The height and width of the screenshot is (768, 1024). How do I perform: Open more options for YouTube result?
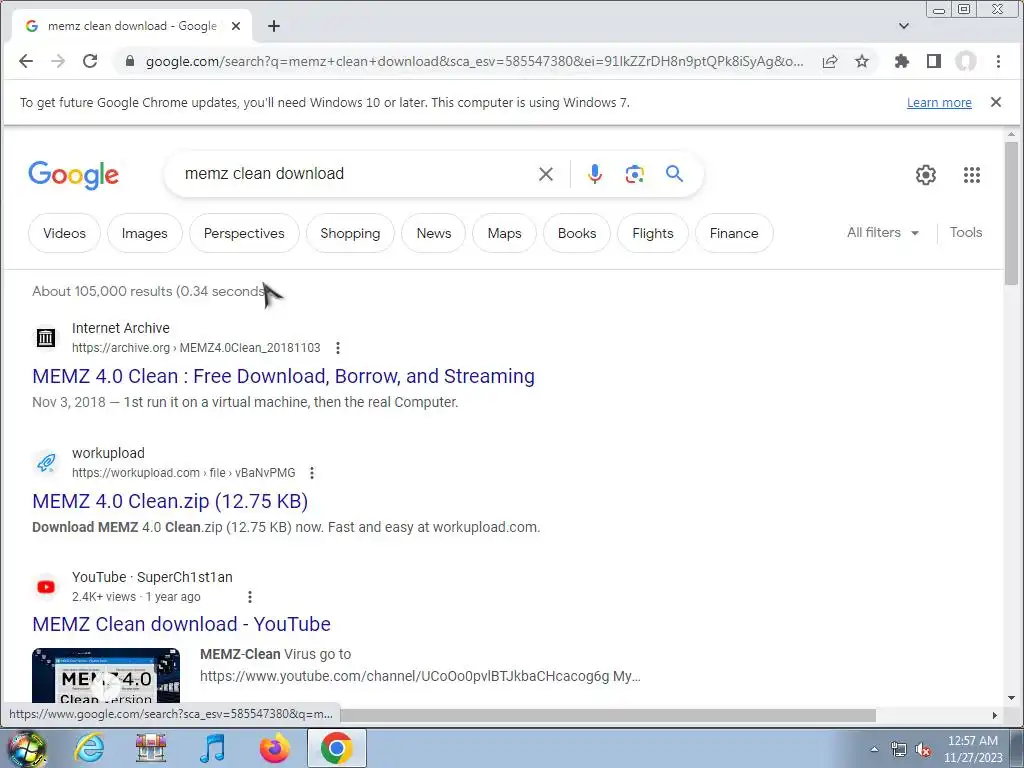[249, 597]
